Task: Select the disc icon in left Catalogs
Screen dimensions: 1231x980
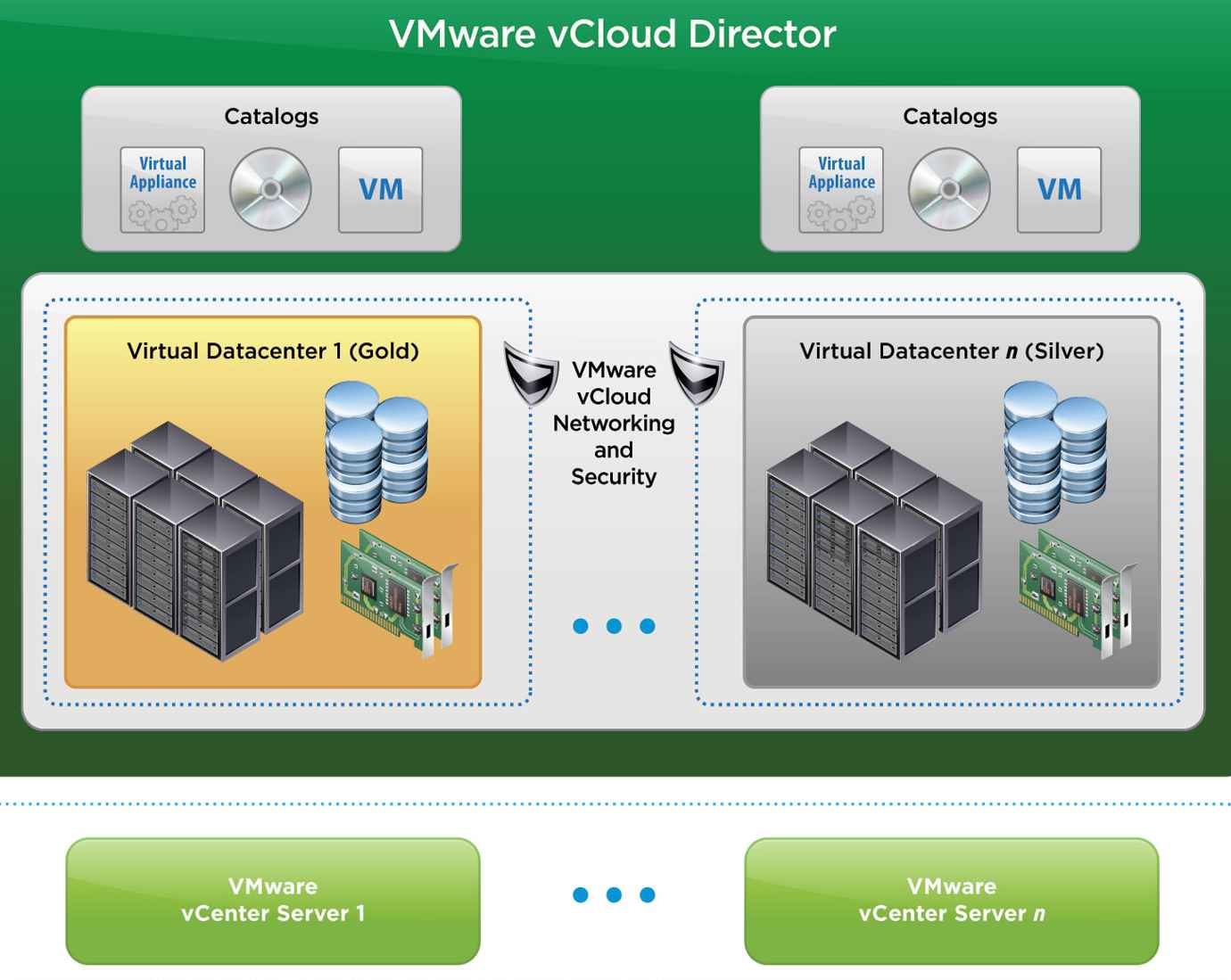Action: tap(270, 190)
